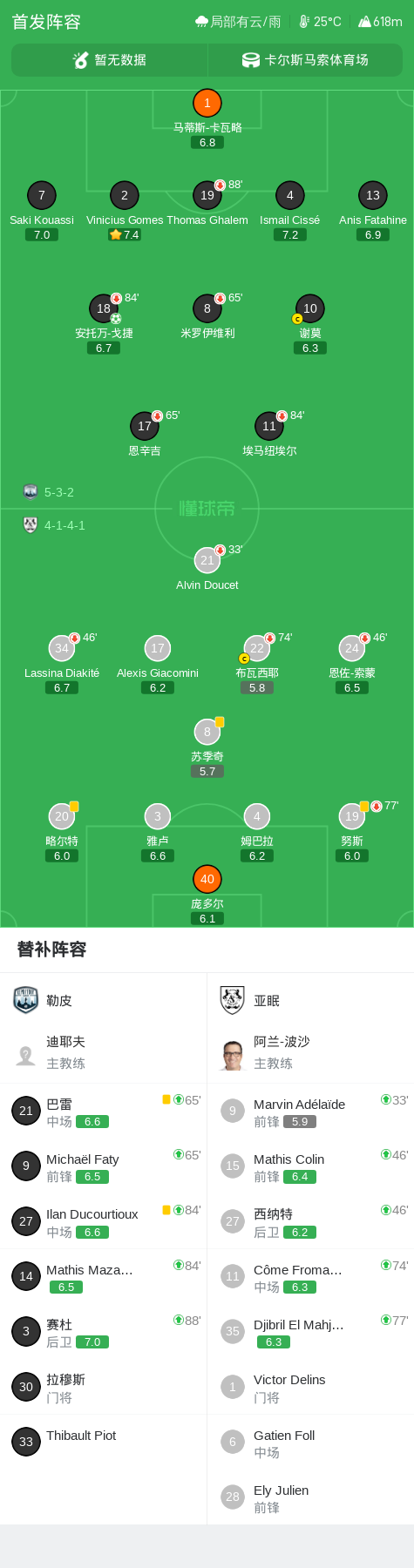Open substitute Marvin Adélaïde entry
This screenshot has width=414, height=1568.
310,1112
